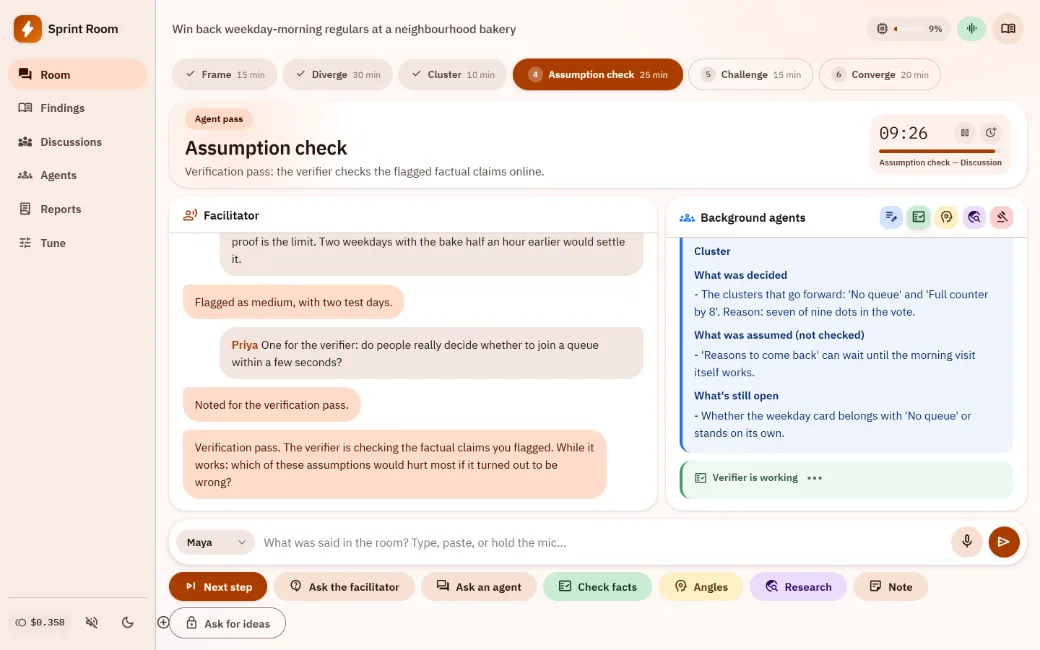Click the 'What was decided' heading

pyautogui.click(x=740, y=275)
